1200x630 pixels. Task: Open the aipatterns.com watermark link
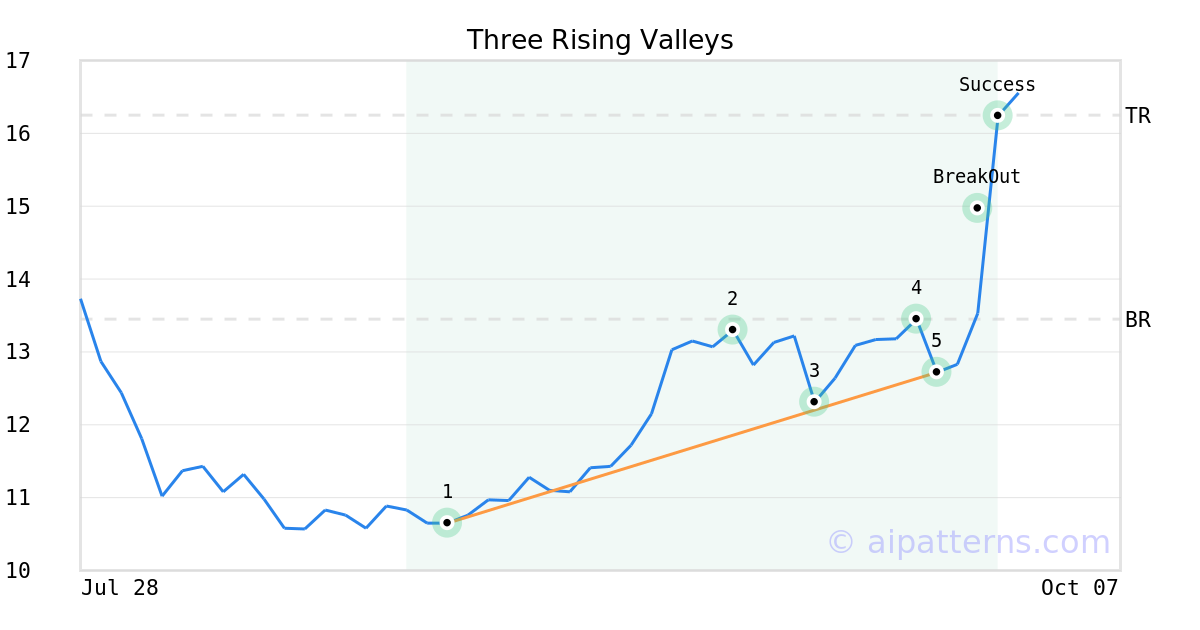[968, 542]
